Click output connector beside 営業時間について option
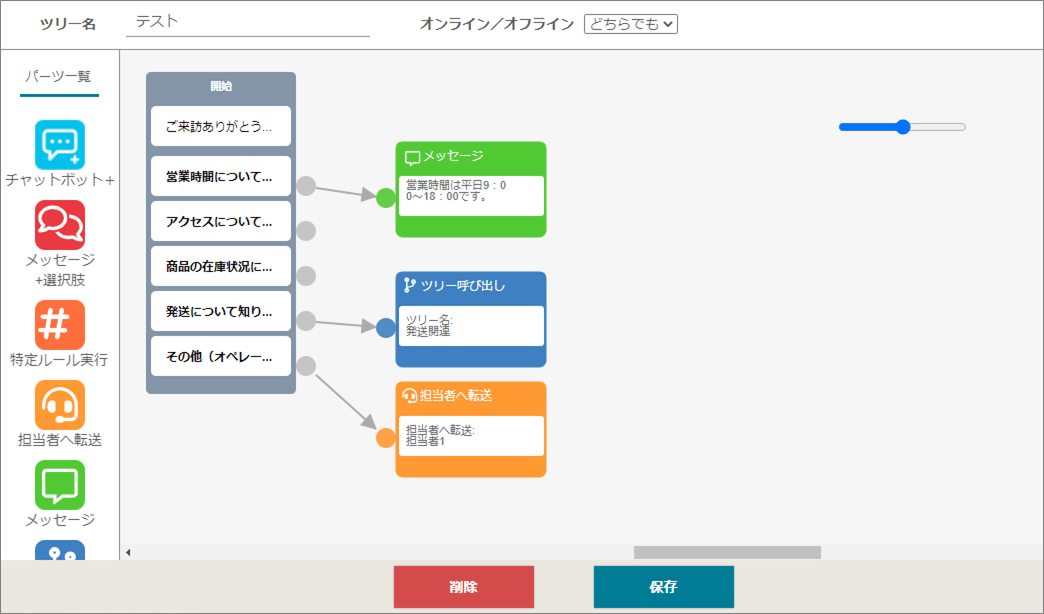 click(306, 186)
